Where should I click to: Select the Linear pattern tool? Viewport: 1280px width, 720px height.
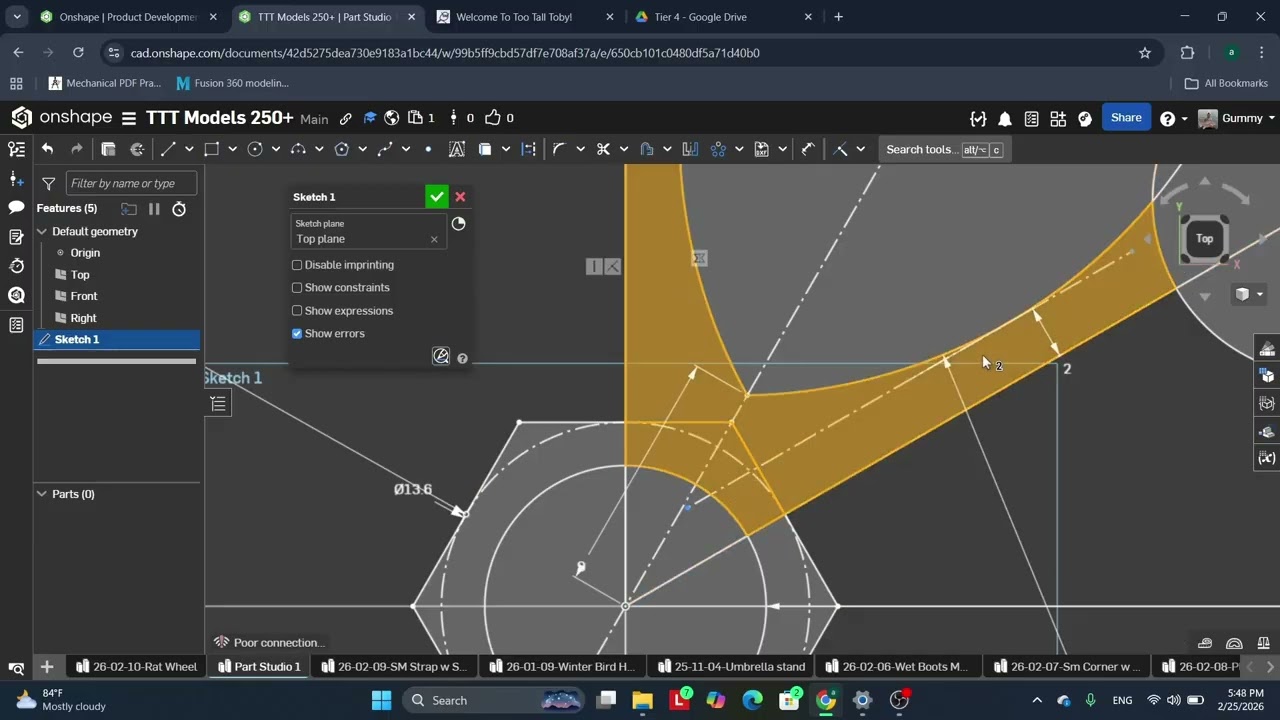coord(718,149)
